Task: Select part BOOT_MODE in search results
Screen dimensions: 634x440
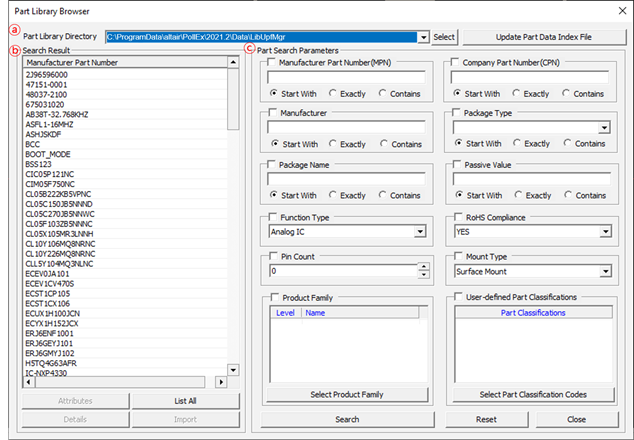Action: point(48,154)
